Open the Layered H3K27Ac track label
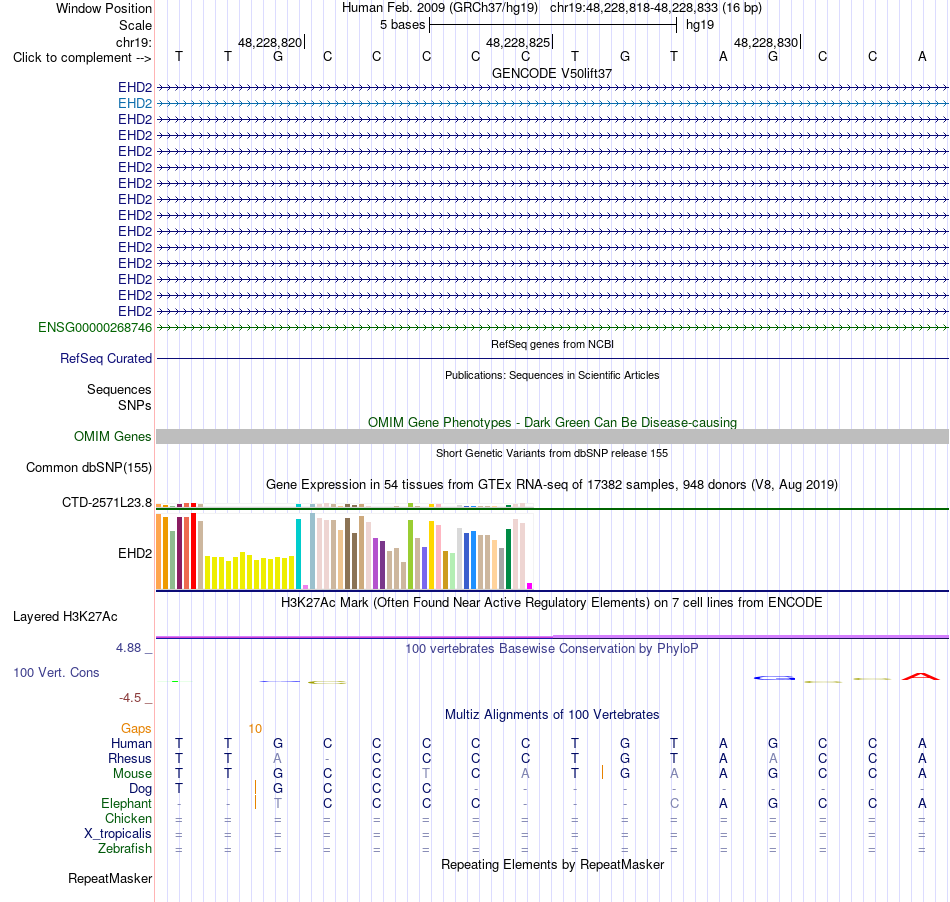This screenshot has width=950, height=902. pos(65,617)
